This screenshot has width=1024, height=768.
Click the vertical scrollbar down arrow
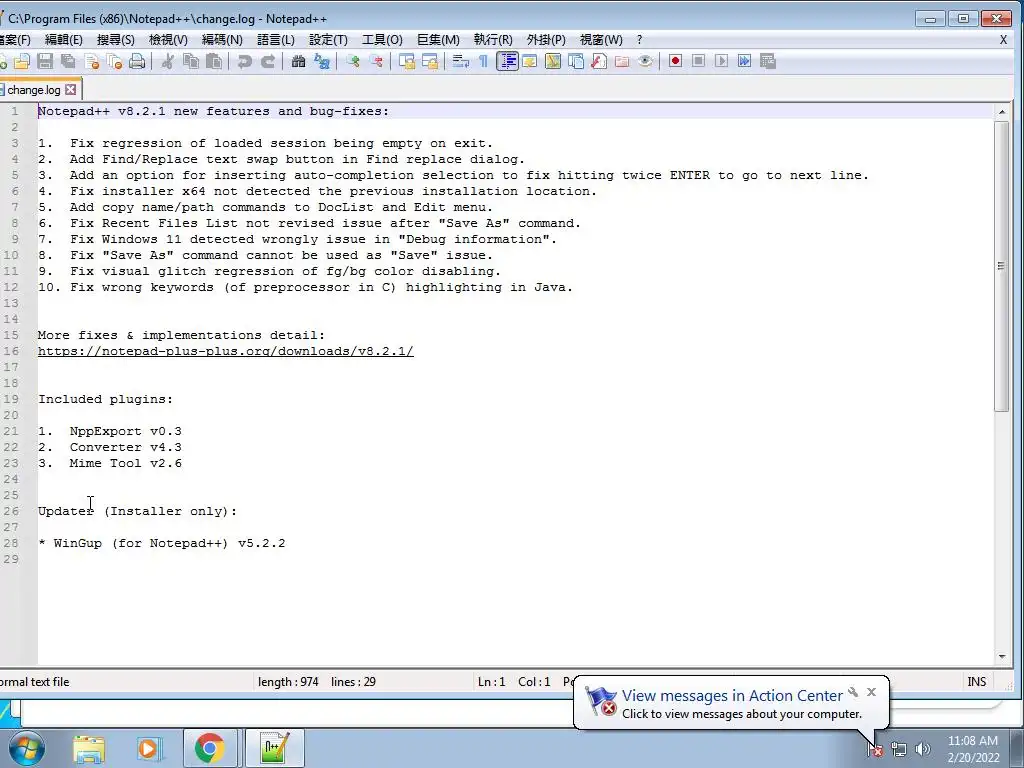coord(1002,656)
